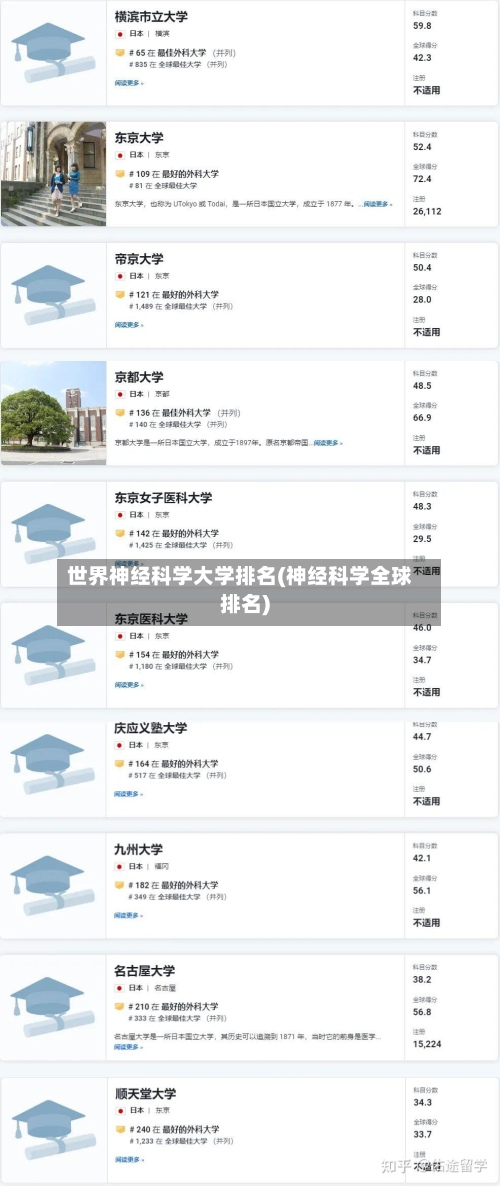Click the Japan flag under 帝京大学
This screenshot has width=500, height=1186.
(120, 276)
